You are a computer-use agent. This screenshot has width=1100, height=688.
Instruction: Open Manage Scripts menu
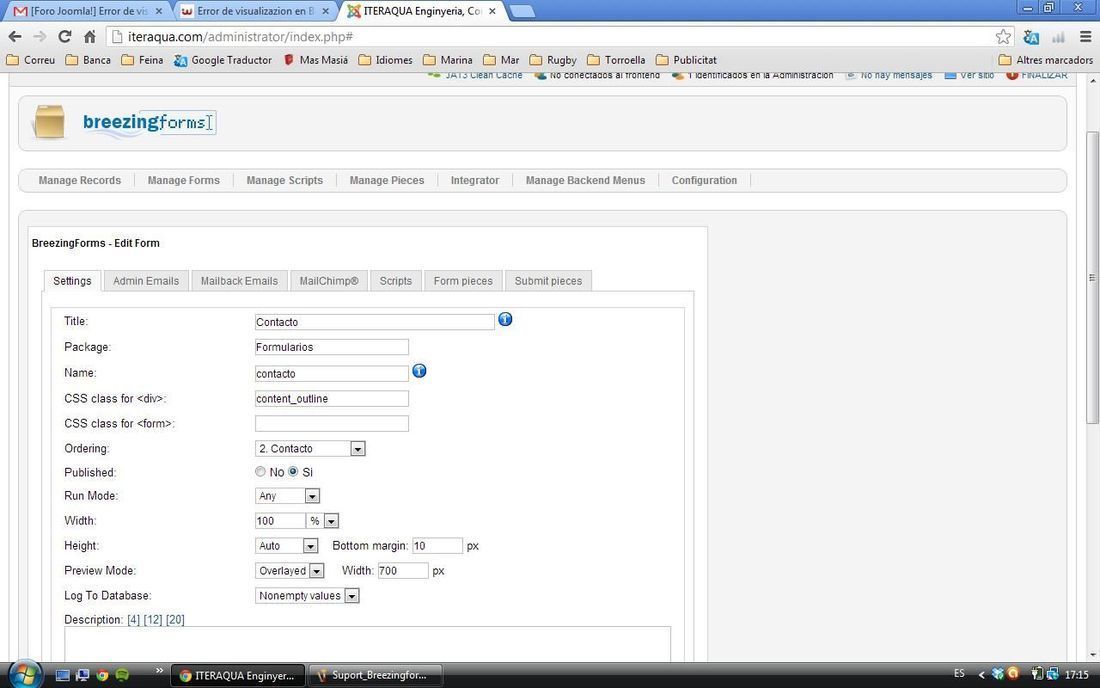pyautogui.click(x=285, y=180)
